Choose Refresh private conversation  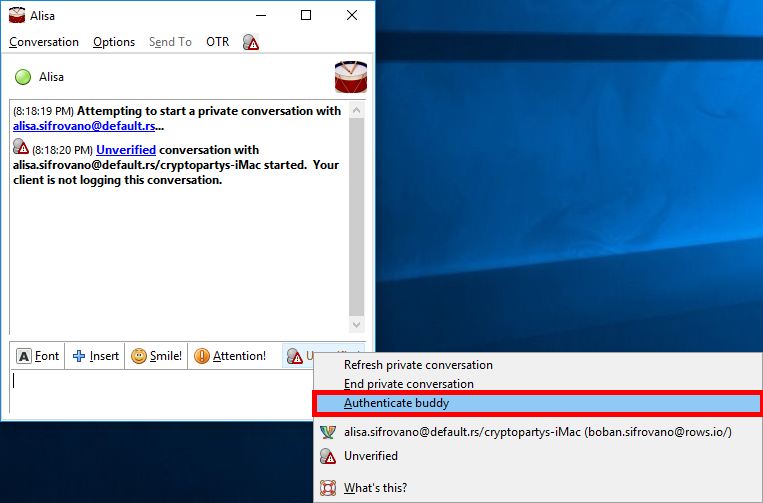pos(538,365)
